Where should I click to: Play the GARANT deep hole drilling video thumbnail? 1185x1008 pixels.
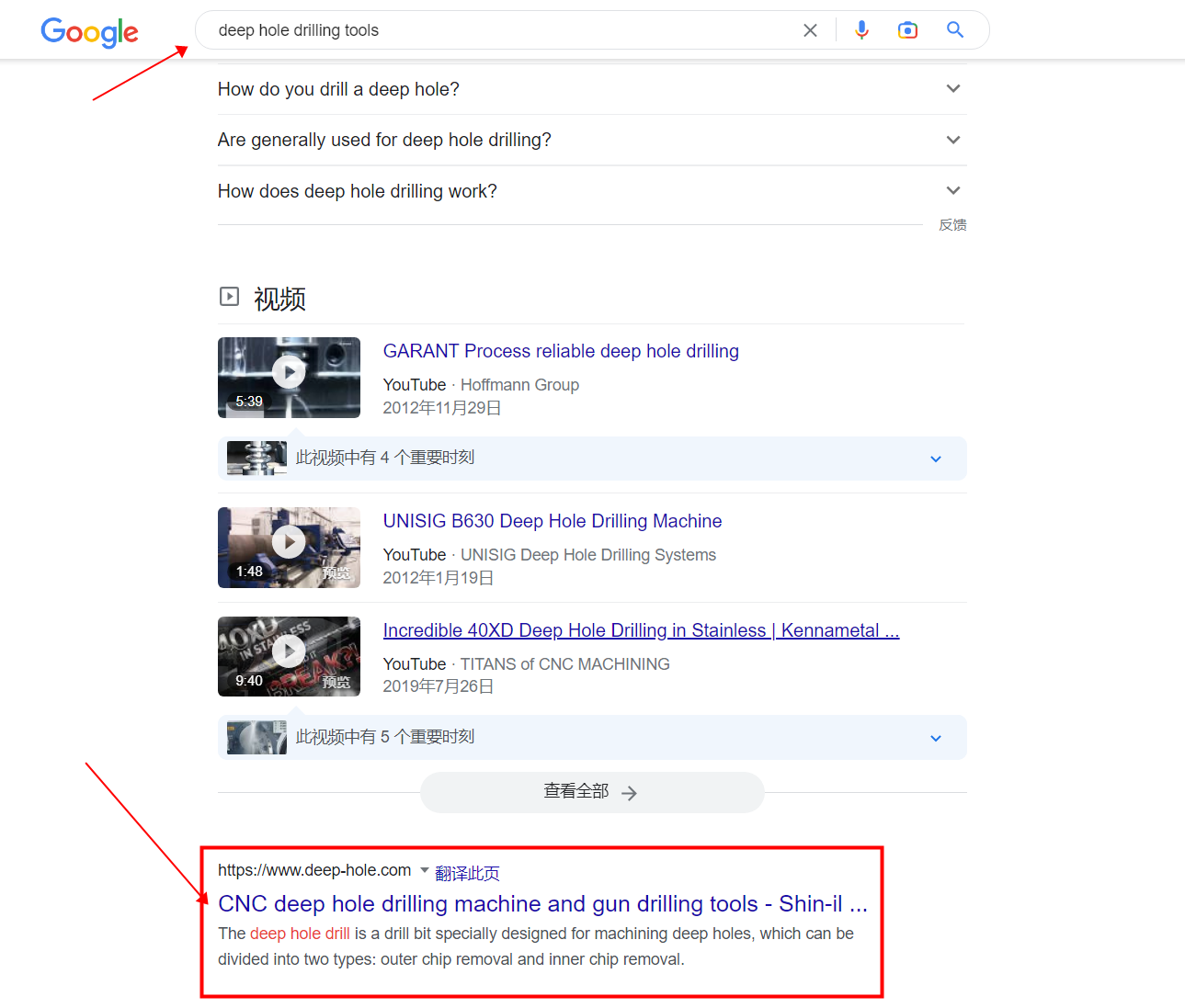tap(289, 378)
